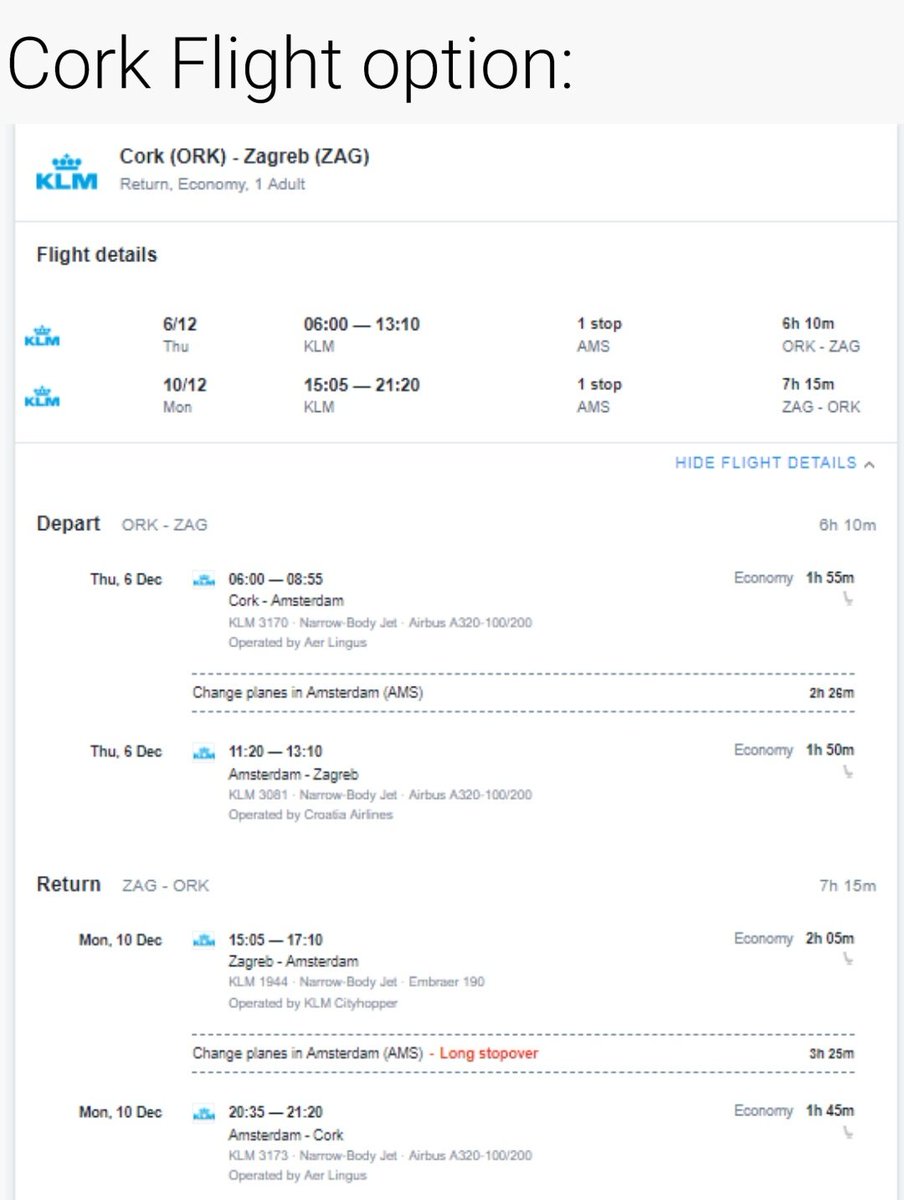Click the large KLM logo beside Cork - Zagreb
The width and height of the screenshot is (904, 1200).
(66, 172)
